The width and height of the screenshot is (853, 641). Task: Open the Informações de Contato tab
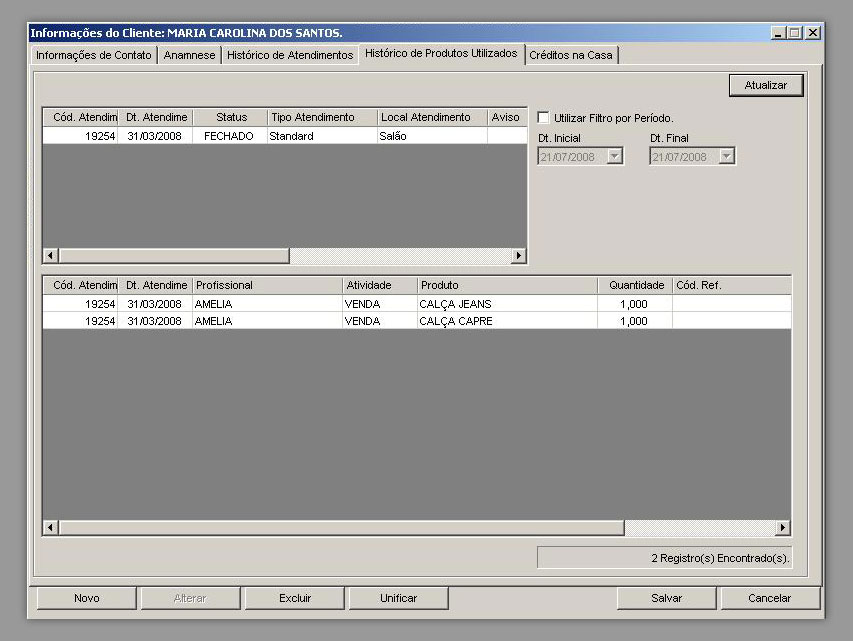[x=94, y=55]
